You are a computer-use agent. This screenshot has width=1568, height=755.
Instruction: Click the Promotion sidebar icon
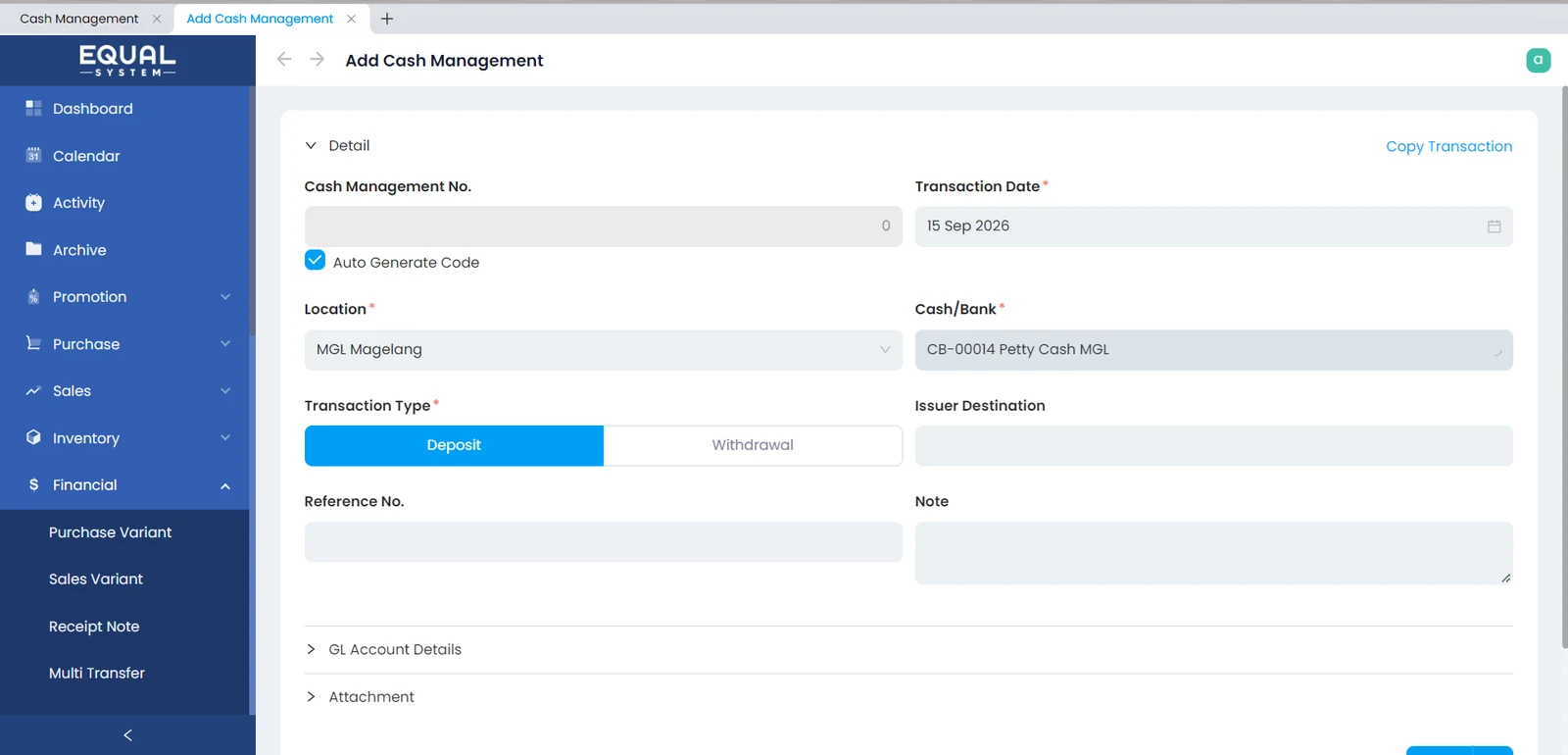click(33, 296)
